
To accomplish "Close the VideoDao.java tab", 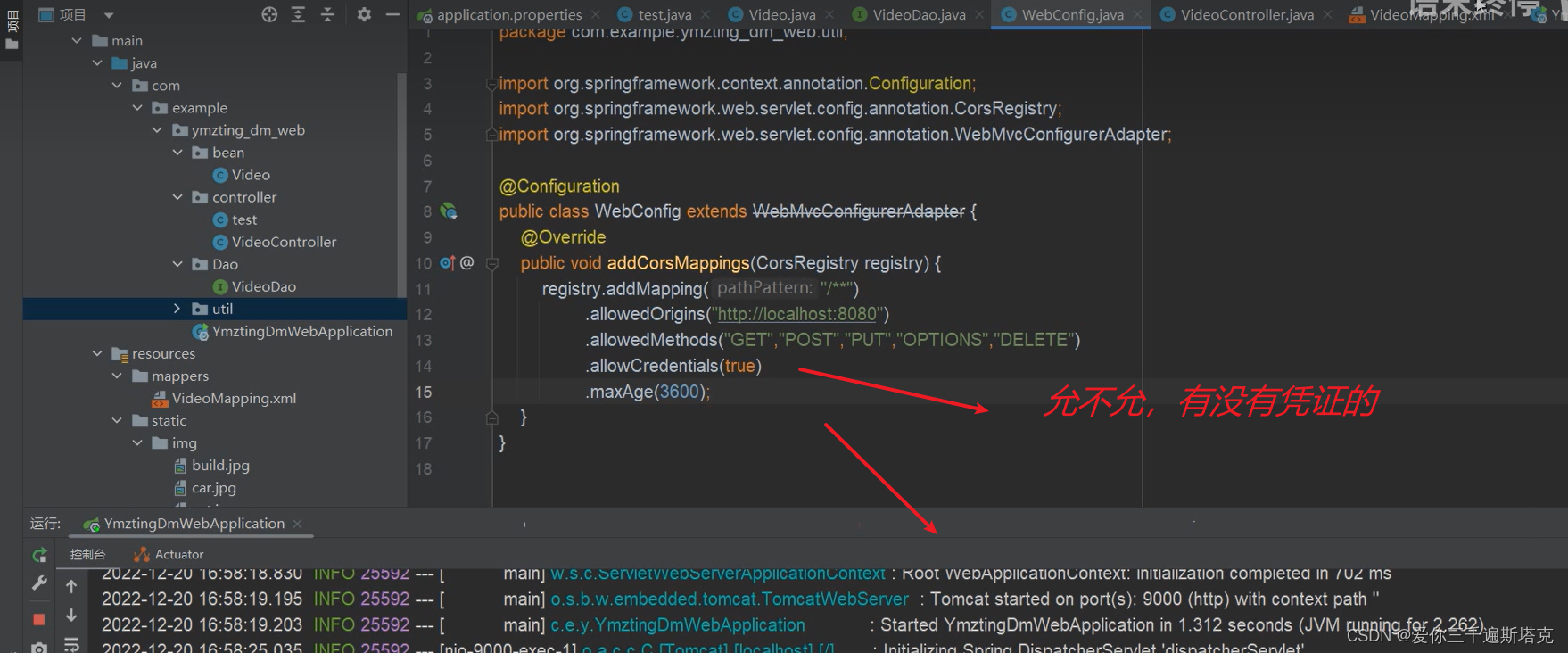I will point(979,14).
